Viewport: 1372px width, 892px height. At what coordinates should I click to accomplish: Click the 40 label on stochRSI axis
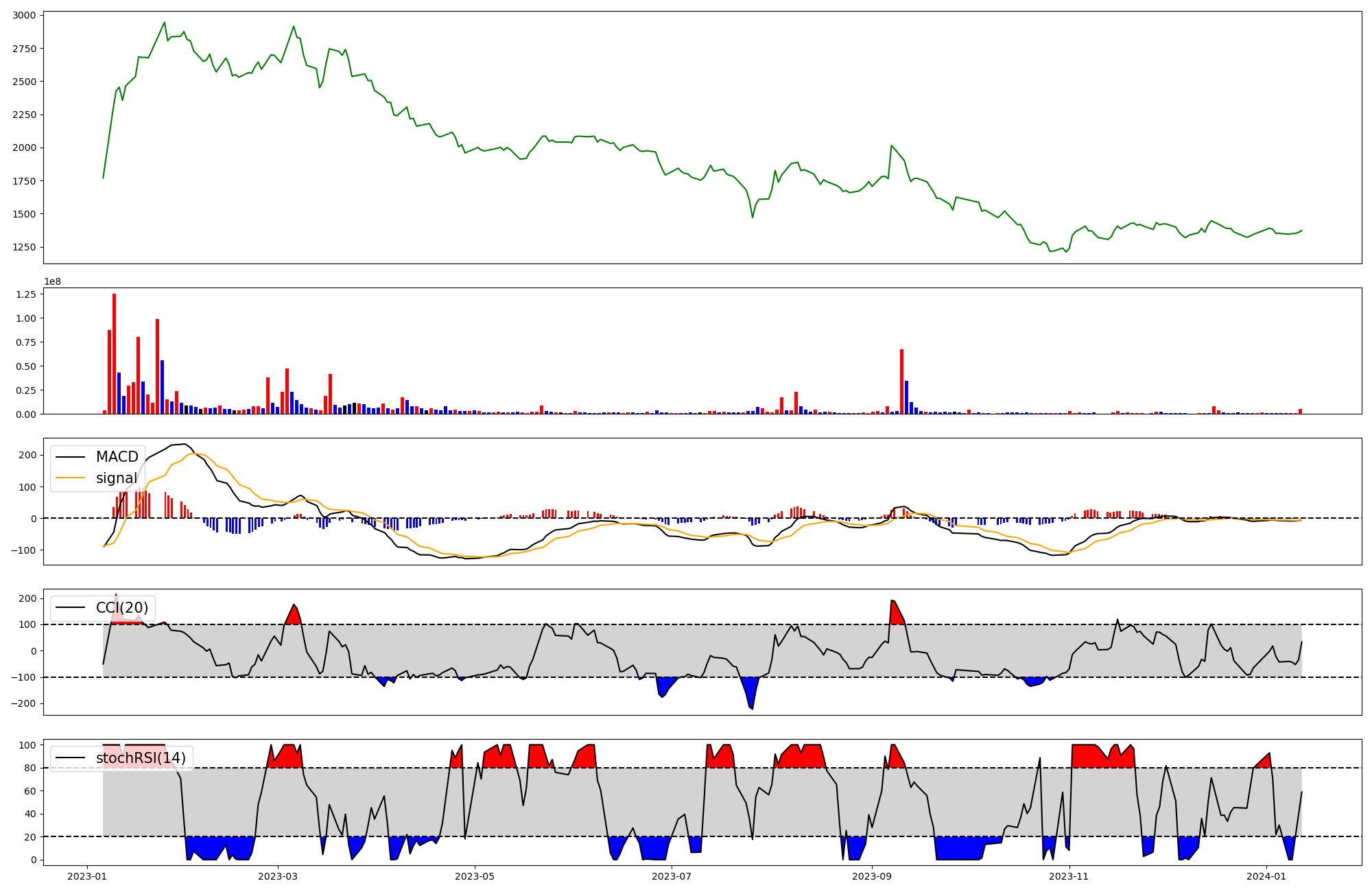31,814
